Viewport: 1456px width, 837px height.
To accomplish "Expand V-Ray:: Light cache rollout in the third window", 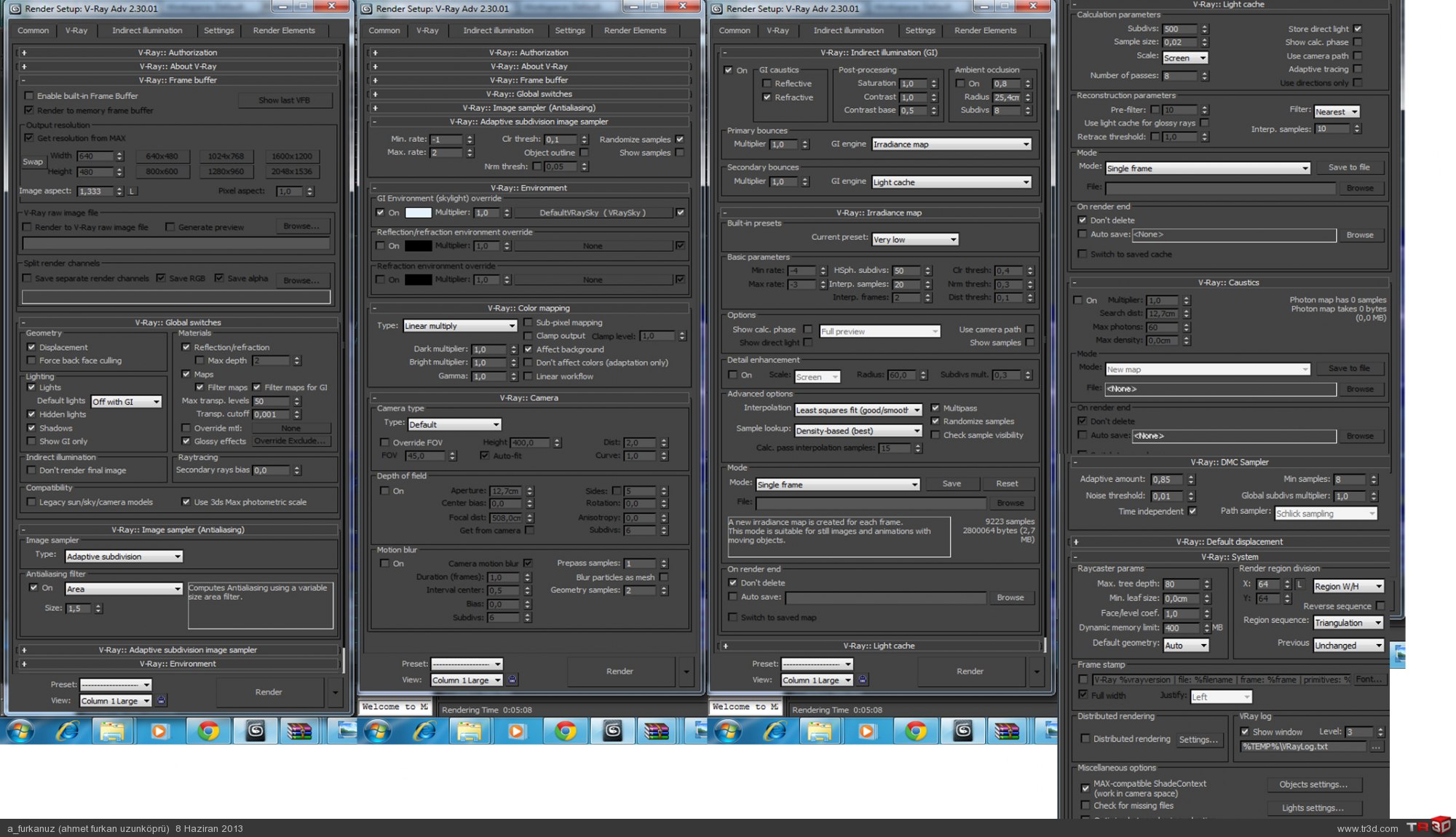I will (879, 646).
